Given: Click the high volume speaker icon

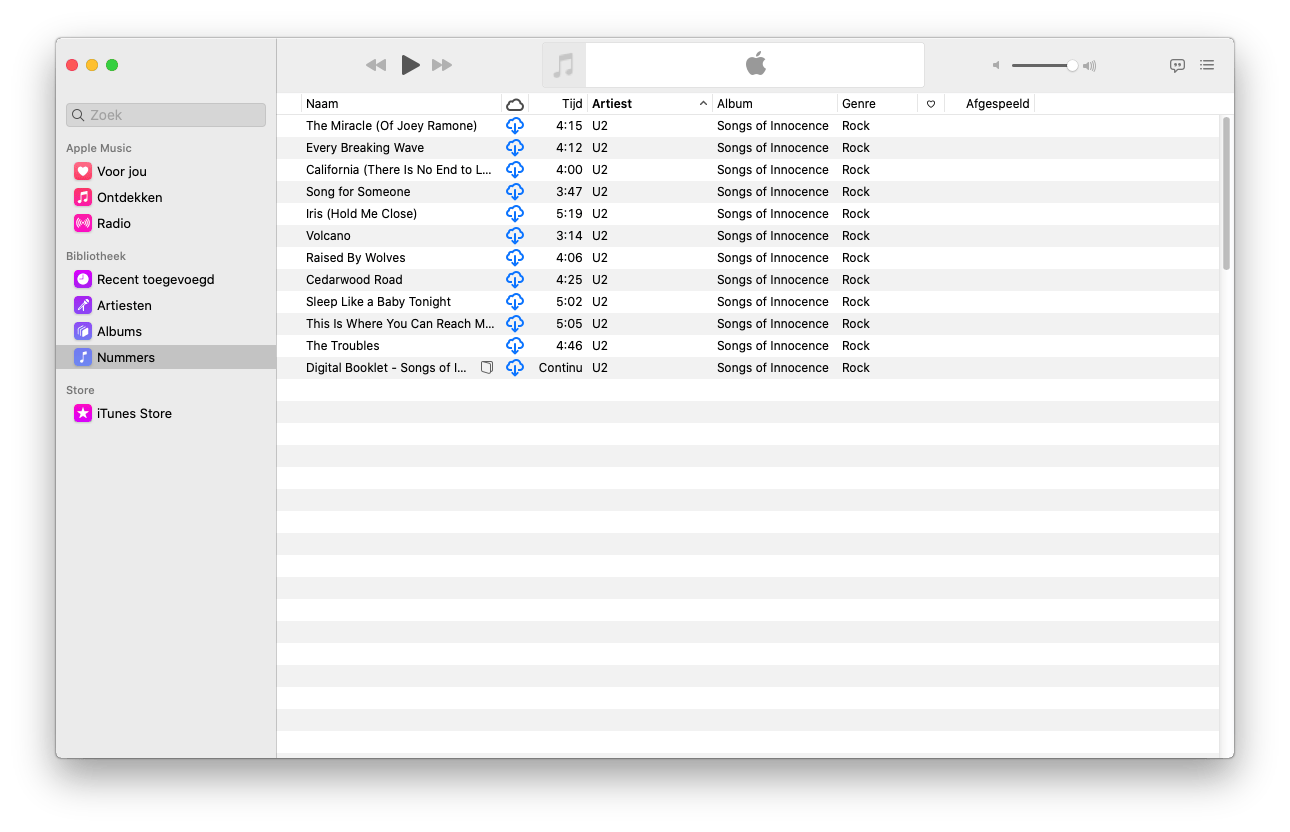Looking at the screenshot, I should 1089,66.
